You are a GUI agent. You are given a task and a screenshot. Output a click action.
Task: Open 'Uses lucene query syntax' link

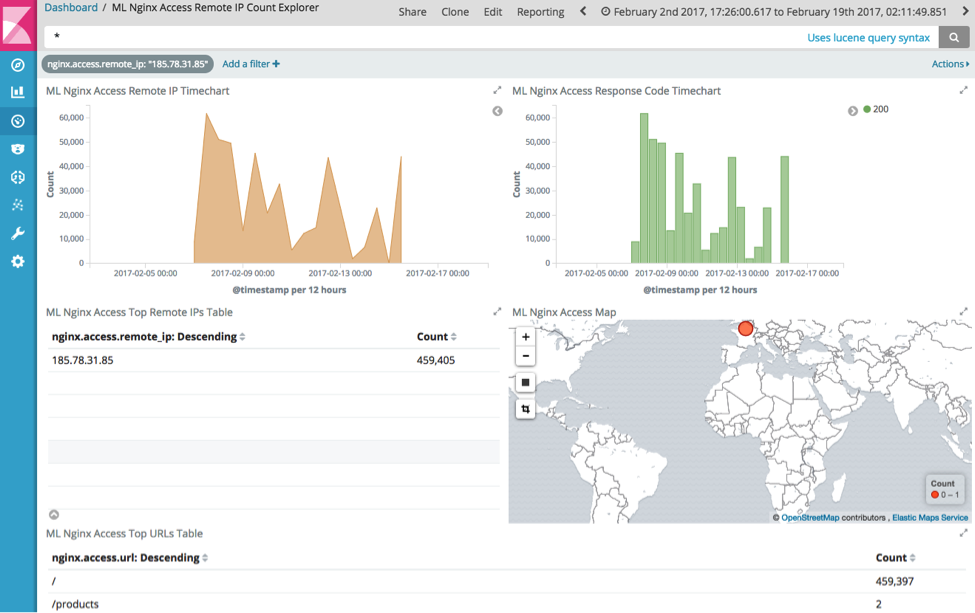(868, 38)
